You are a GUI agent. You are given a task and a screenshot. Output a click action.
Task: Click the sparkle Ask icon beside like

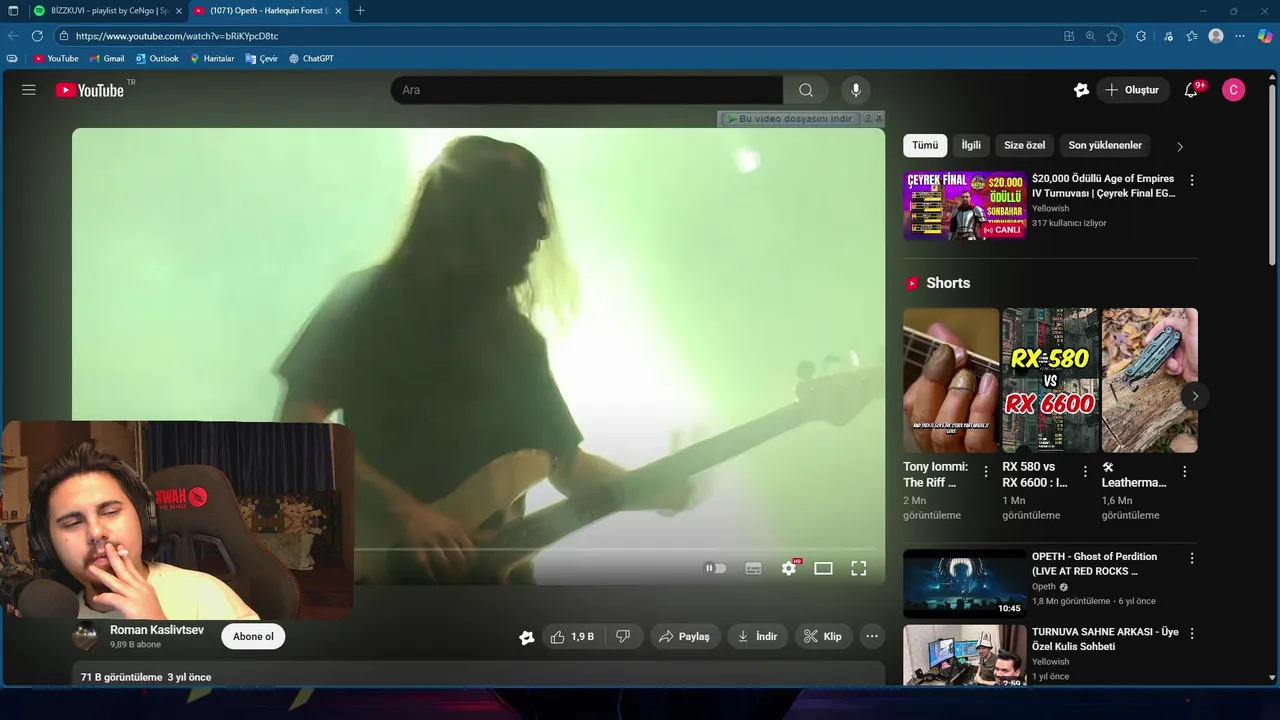click(527, 637)
